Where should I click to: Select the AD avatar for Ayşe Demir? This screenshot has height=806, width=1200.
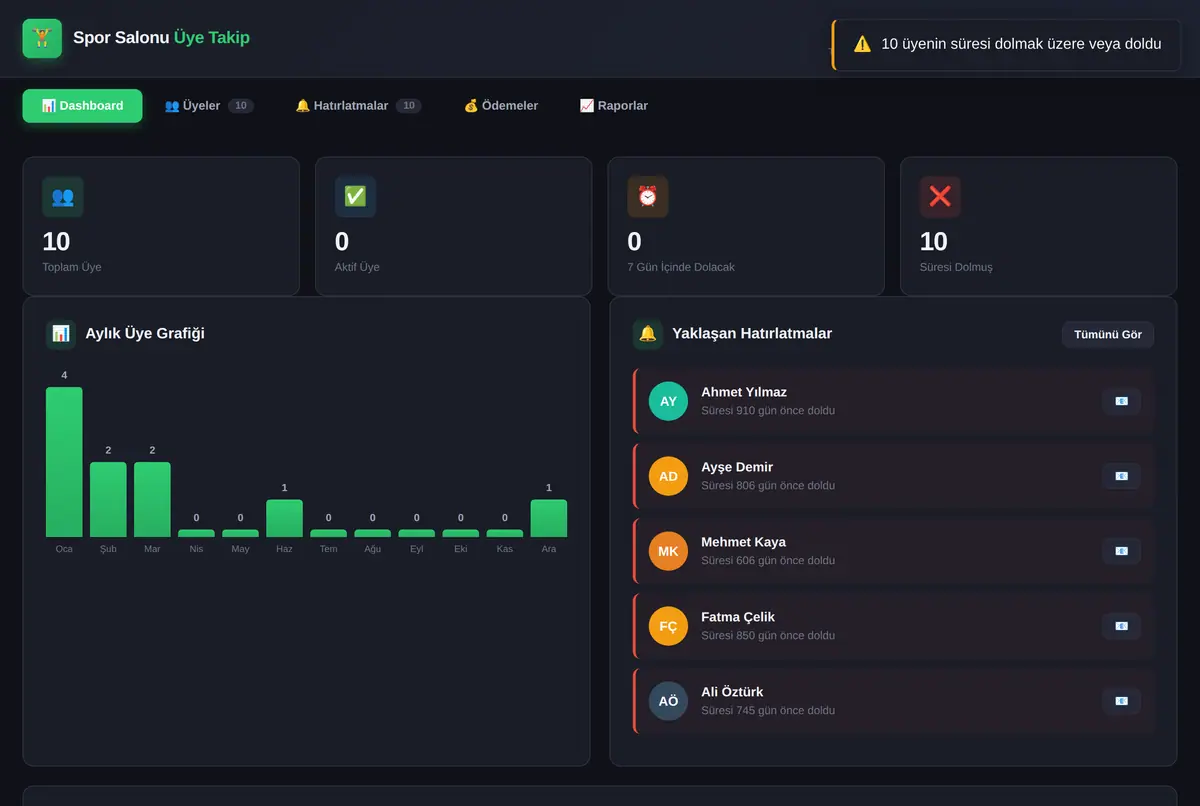668,476
